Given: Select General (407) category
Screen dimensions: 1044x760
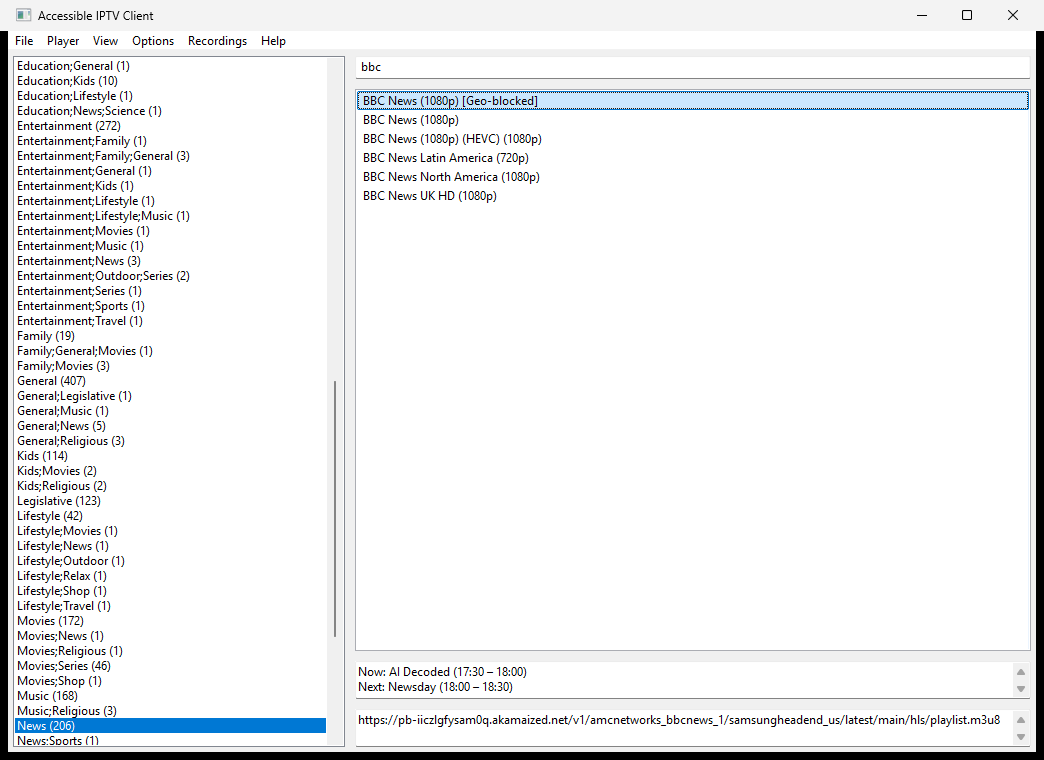Looking at the screenshot, I should click(x=170, y=381).
